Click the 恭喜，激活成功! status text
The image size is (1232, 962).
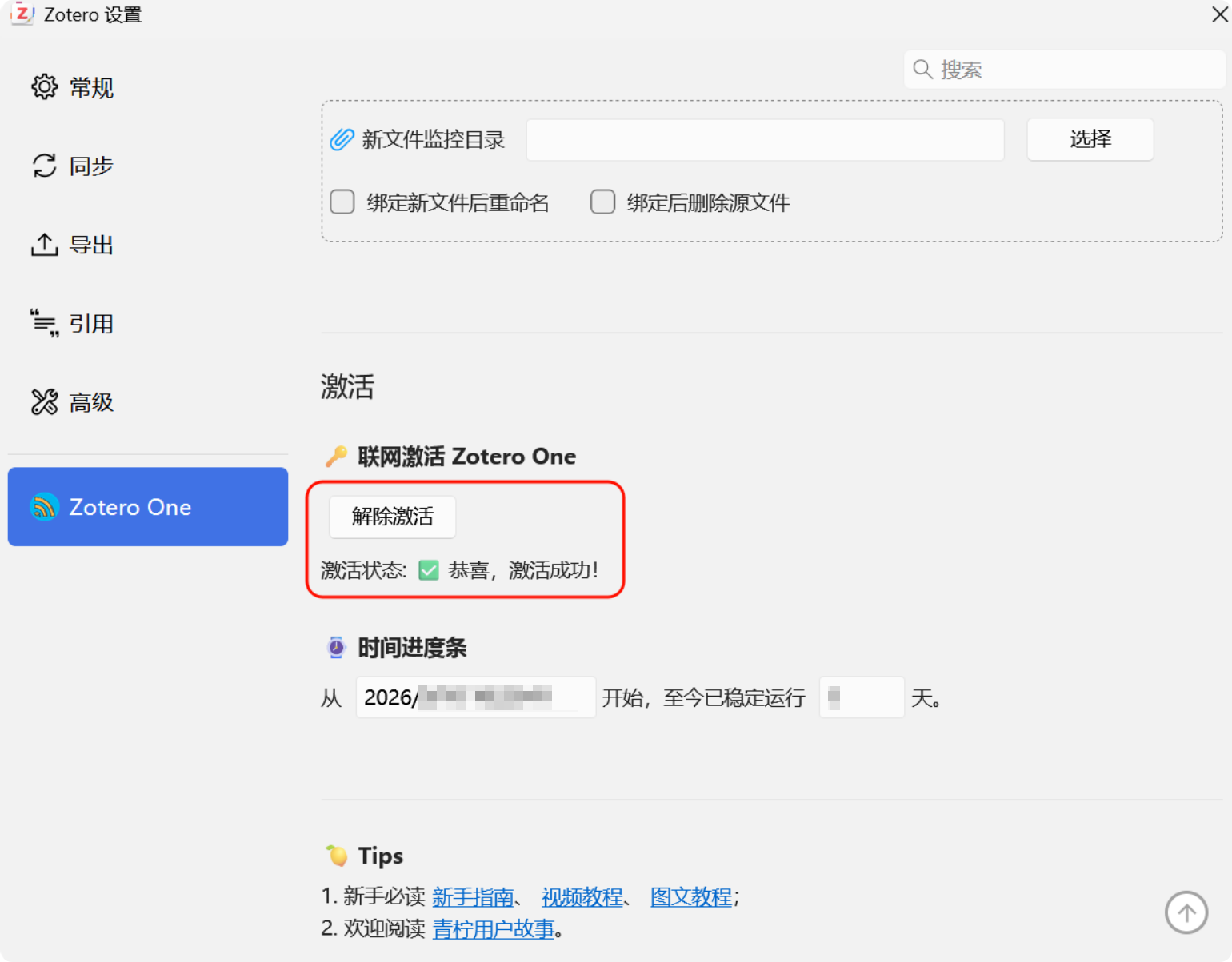point(523,570)
